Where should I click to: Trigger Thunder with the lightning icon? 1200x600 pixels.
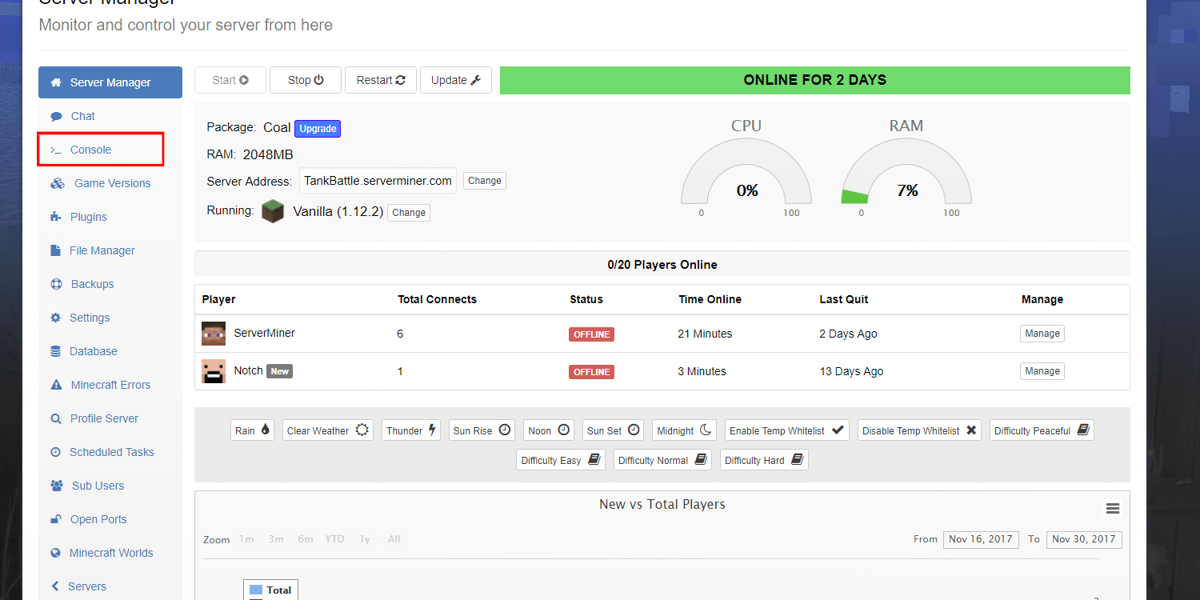click(411, 431)
